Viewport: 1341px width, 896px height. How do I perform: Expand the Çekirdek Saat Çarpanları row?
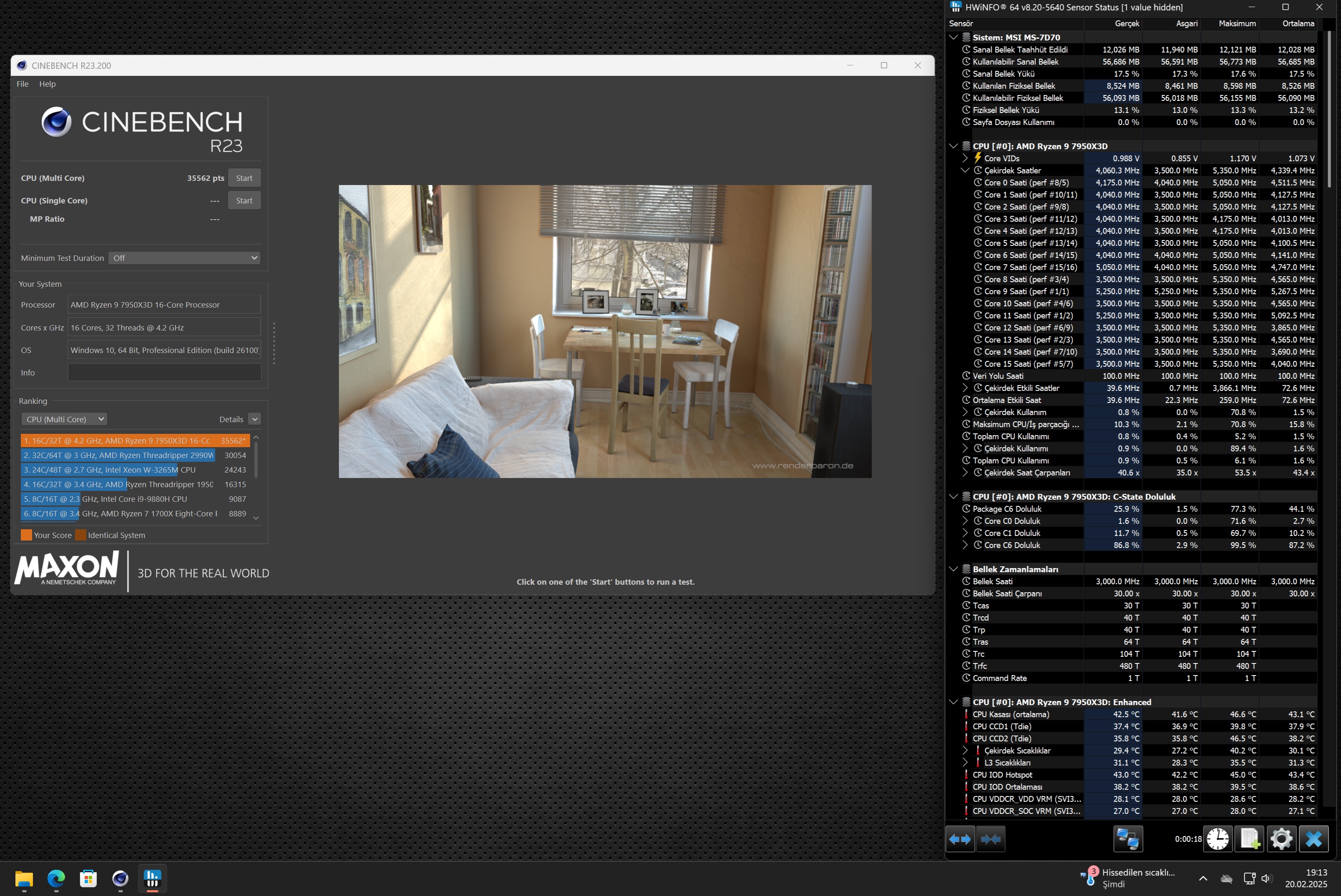(x=965, y=472)
